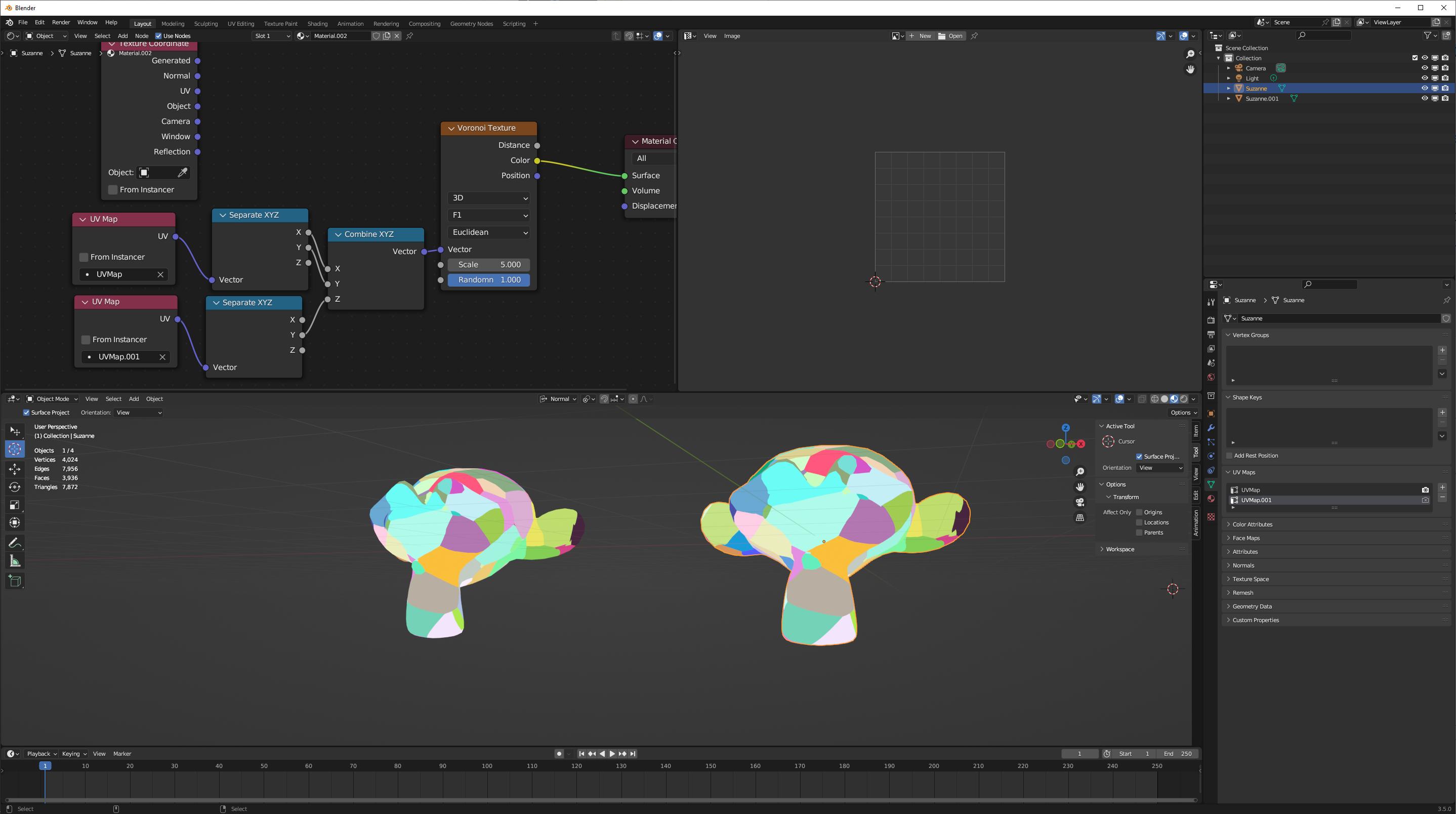The width and height of the screenshot is (1456, 814).
Task: Open the Keying popover
Action: 74,754
